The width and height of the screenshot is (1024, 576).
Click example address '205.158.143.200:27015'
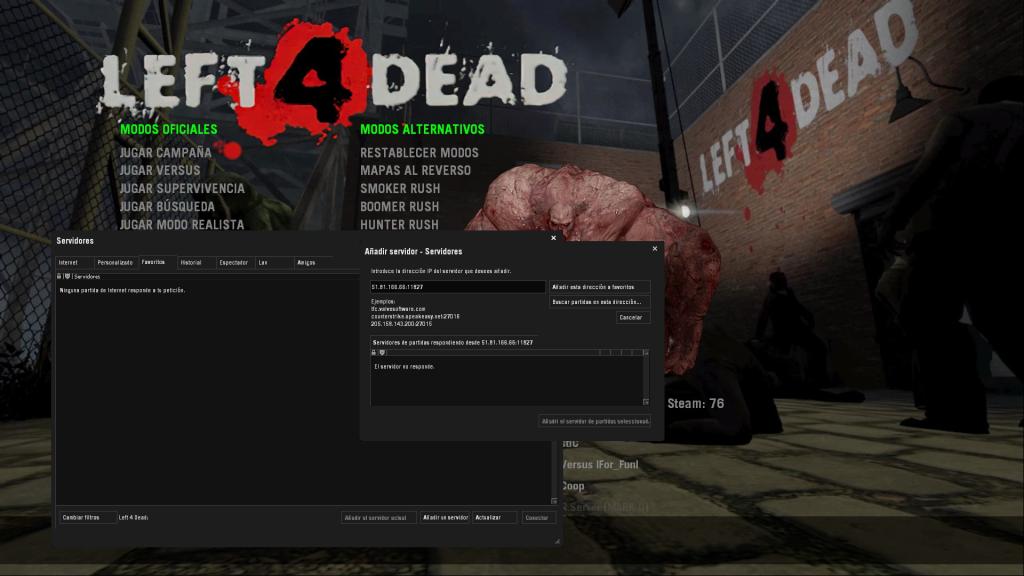pos(402,324)
